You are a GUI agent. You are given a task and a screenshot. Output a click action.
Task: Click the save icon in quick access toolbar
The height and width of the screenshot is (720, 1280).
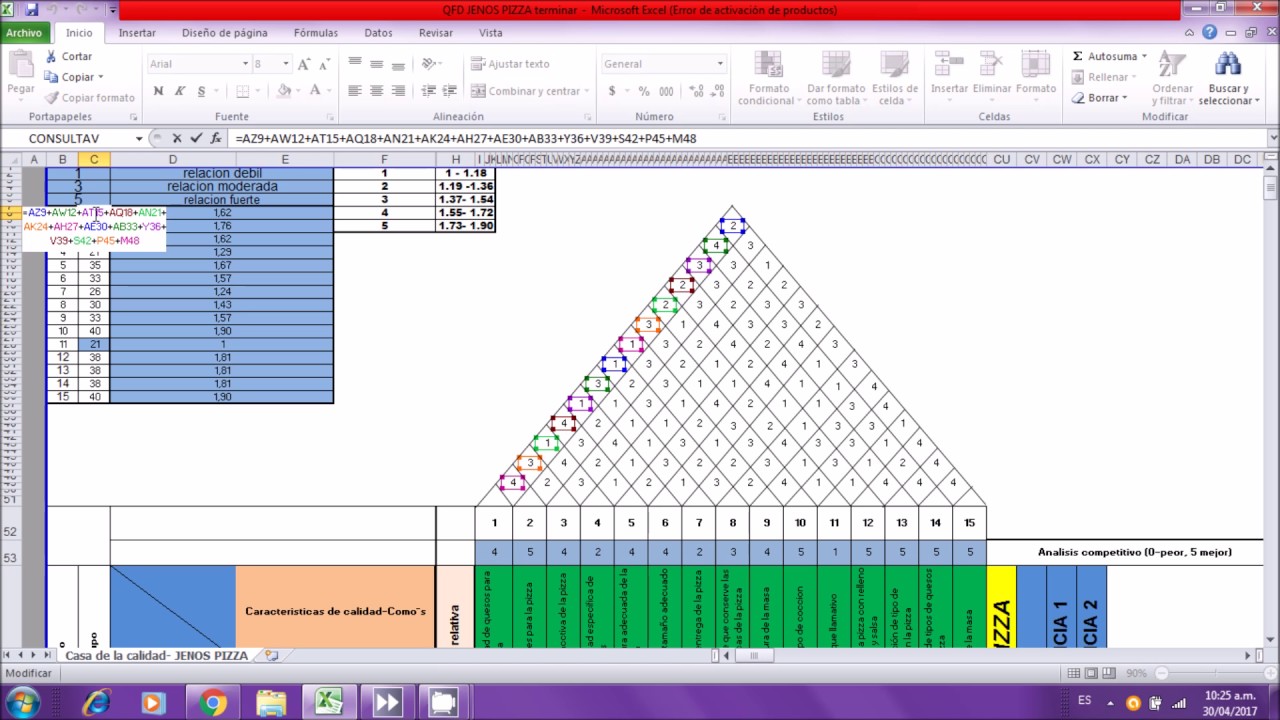[31, 10]
